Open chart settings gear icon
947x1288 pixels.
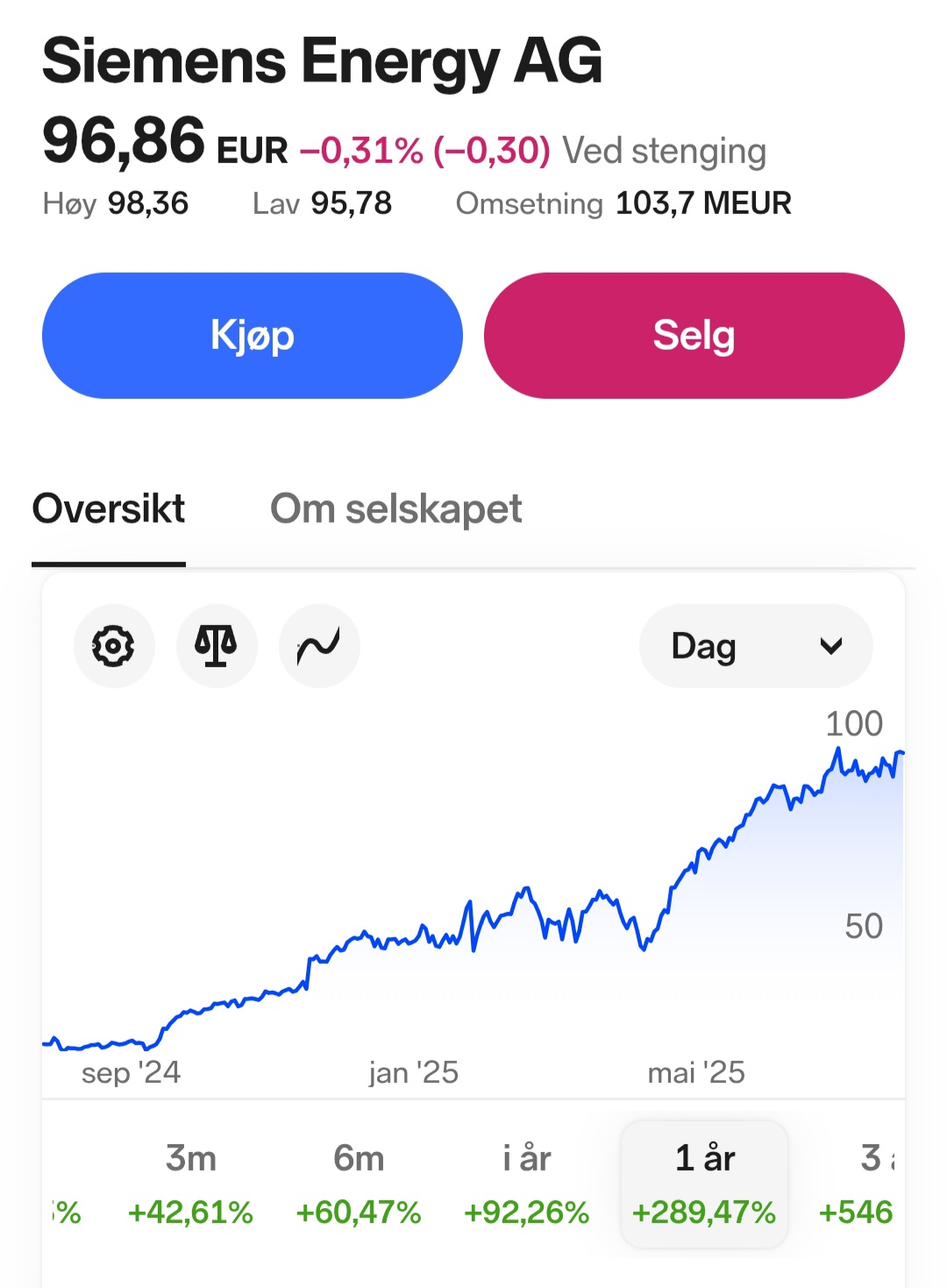[x=114, y=646]
